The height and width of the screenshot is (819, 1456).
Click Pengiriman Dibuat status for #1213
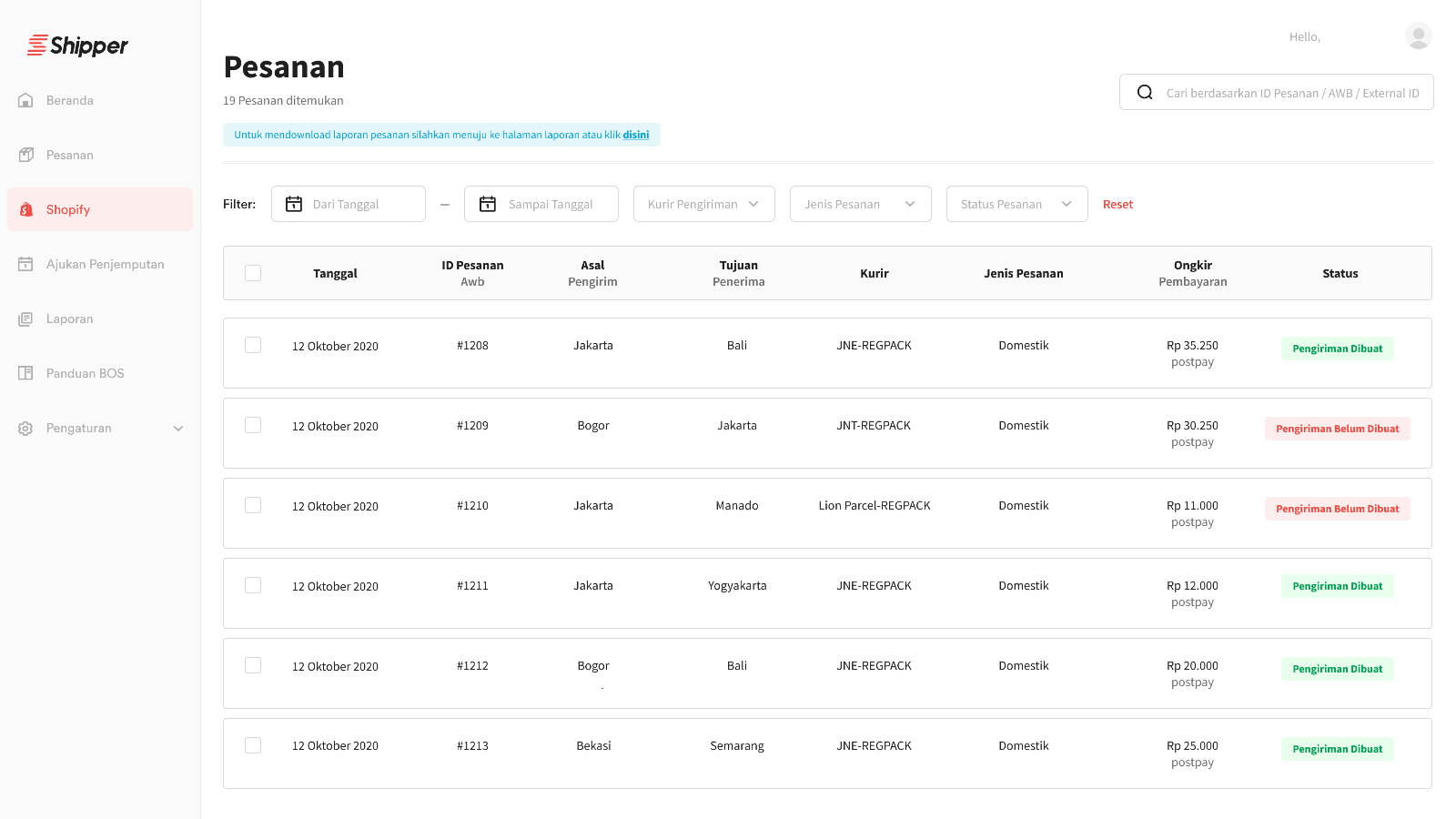(x=1337, y=749)
